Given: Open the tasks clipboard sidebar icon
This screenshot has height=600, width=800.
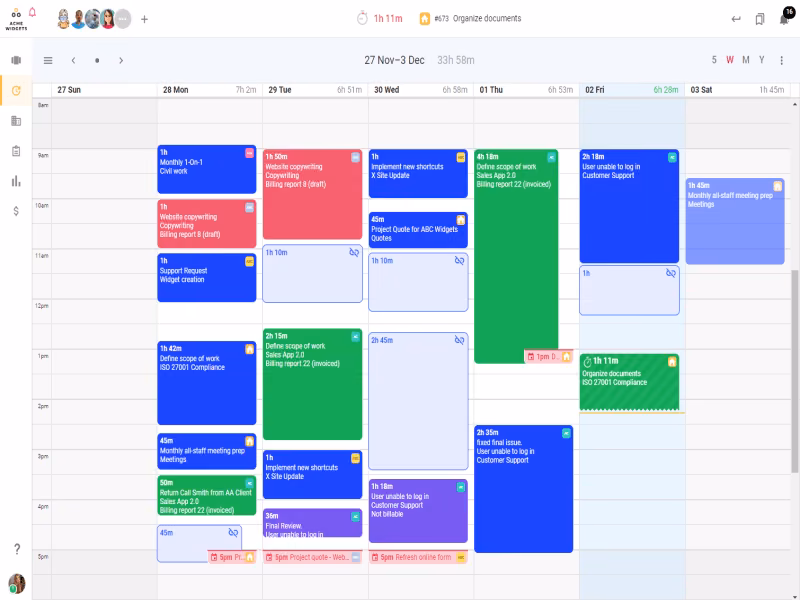Looking at the screenshot, I should point(16,151).
